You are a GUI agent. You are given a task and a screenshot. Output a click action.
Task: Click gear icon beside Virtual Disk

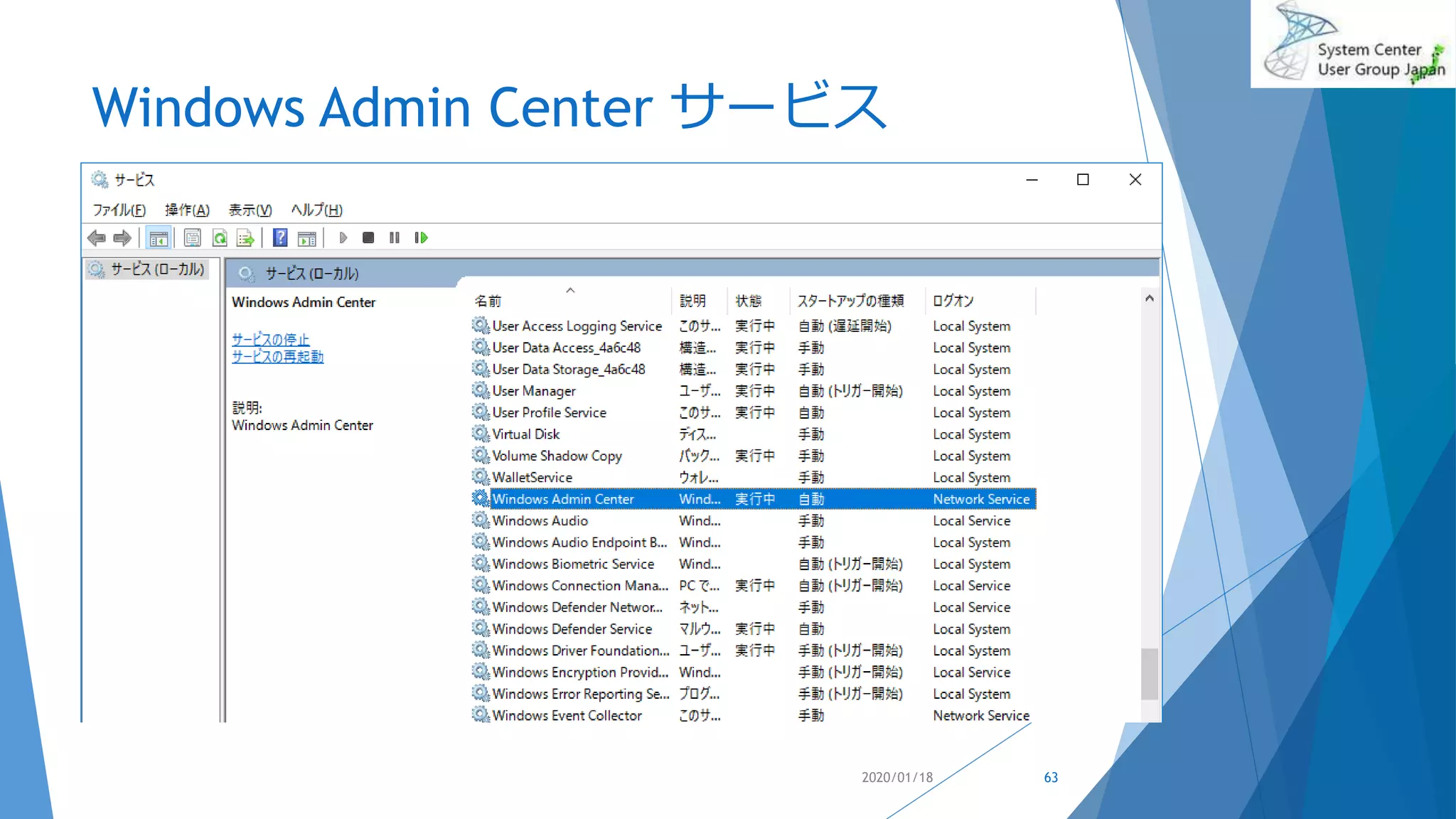(x=481, y=433)
